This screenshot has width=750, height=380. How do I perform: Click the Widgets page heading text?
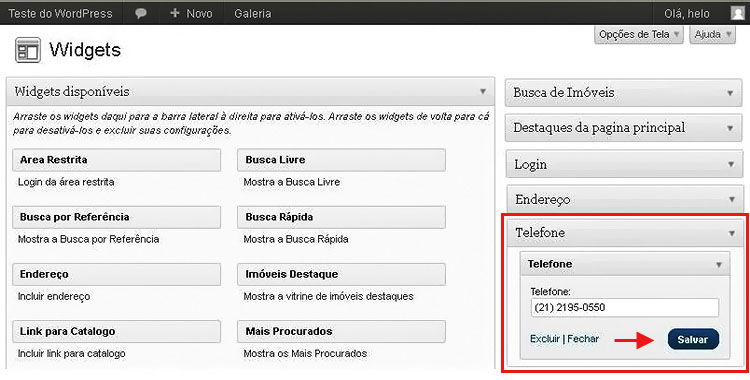pyautogui.click(x=85, y=50)
